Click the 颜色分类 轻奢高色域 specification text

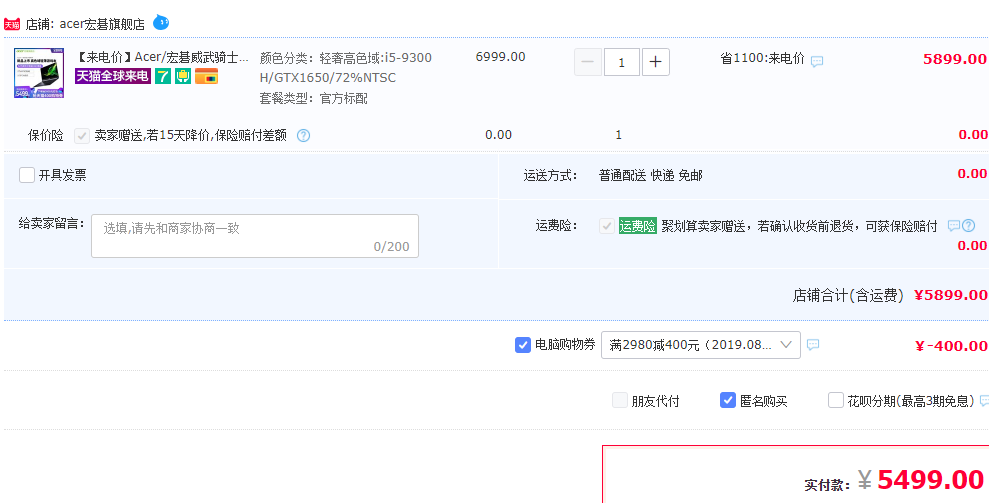[x=346, y=68]
